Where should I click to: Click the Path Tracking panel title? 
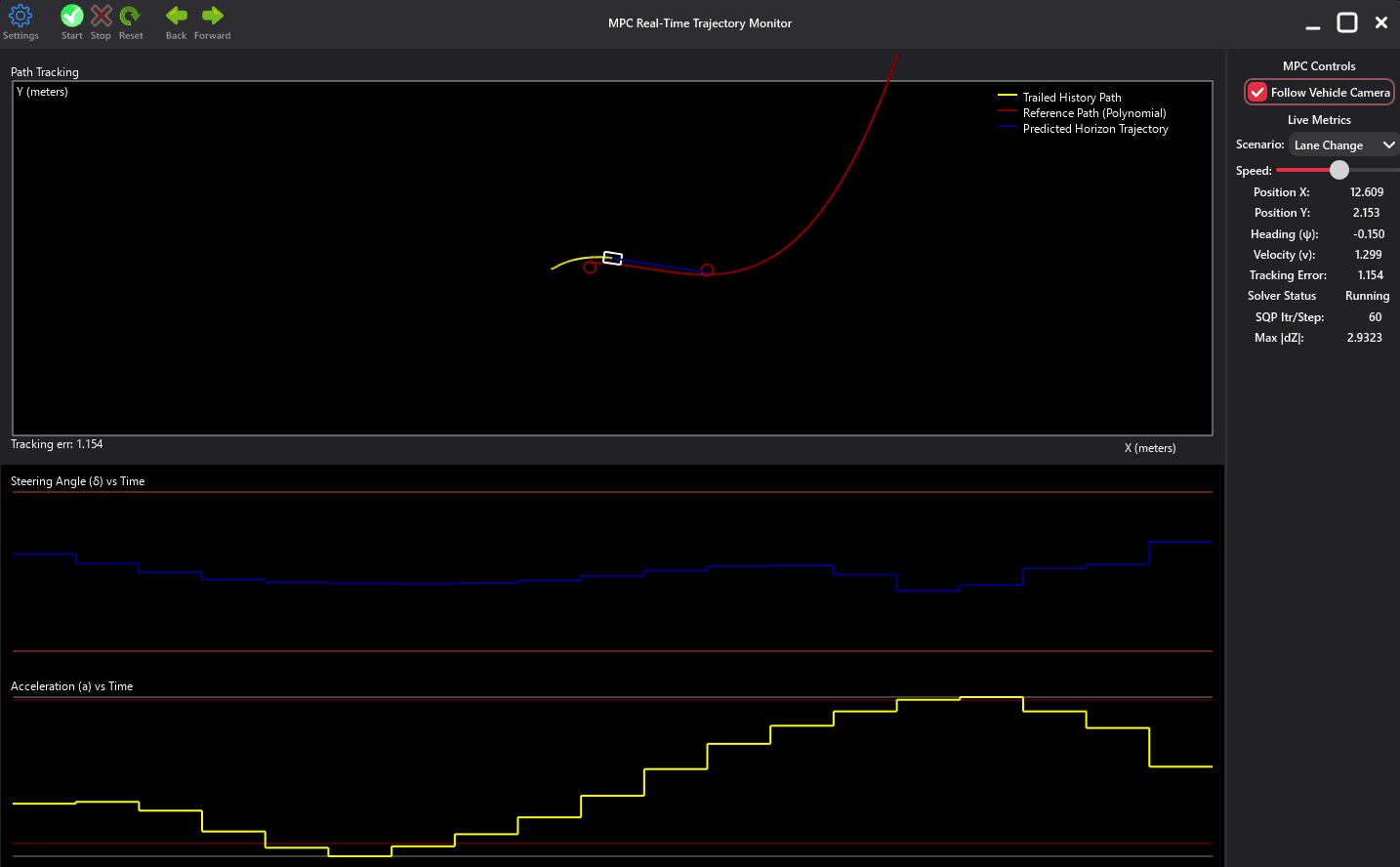tap(45, 72)
